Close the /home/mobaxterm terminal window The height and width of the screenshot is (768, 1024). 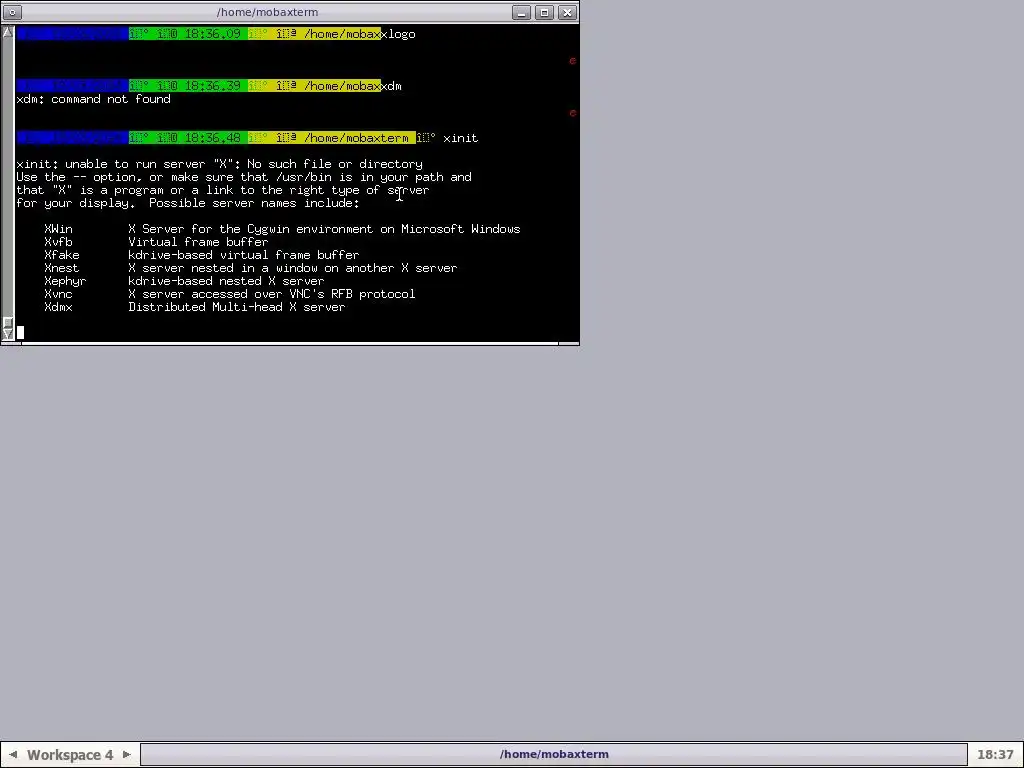pyautogui.click(x=568, y=12)
